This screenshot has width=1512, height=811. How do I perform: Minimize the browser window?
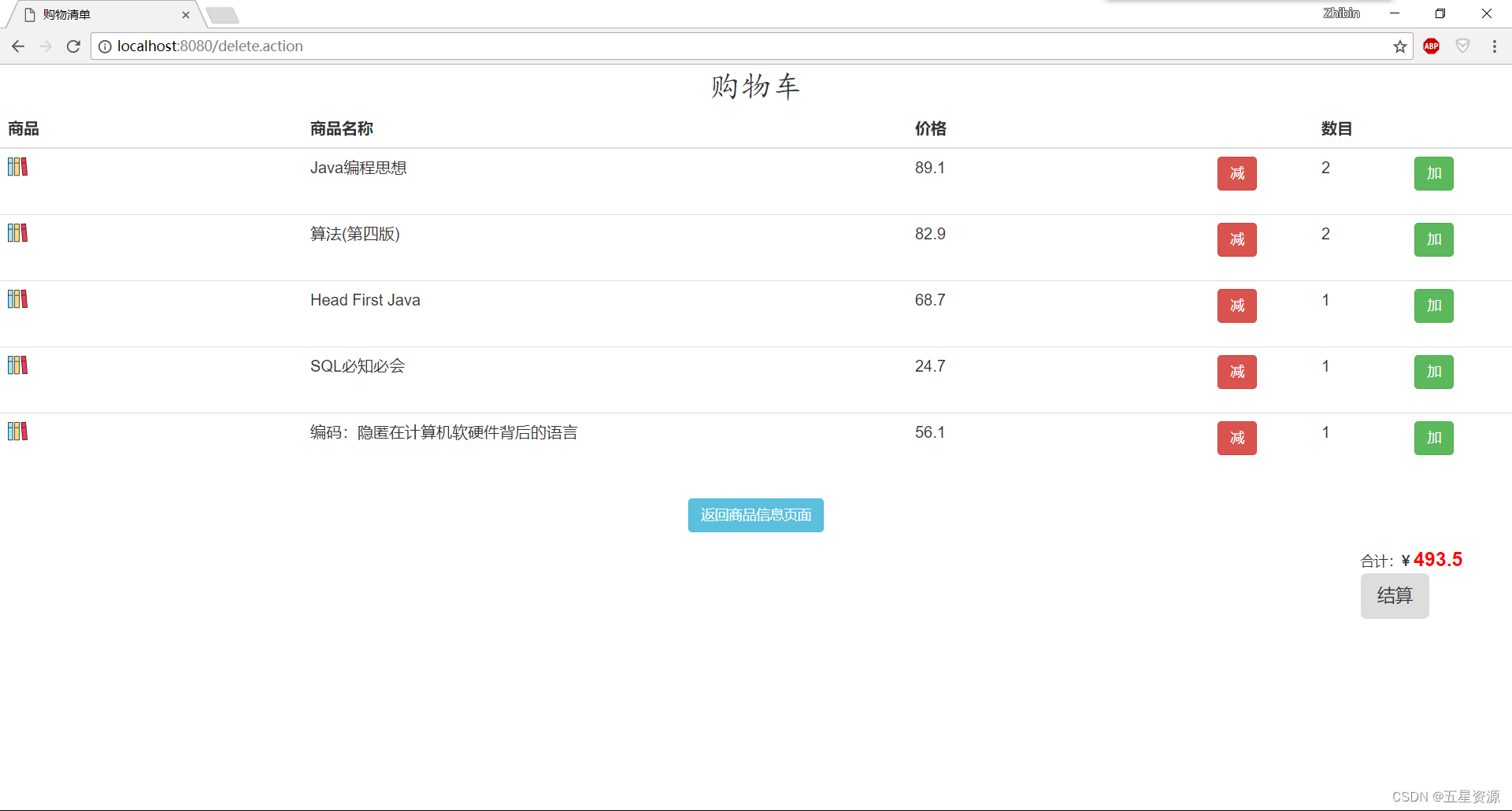point(1394,13)
